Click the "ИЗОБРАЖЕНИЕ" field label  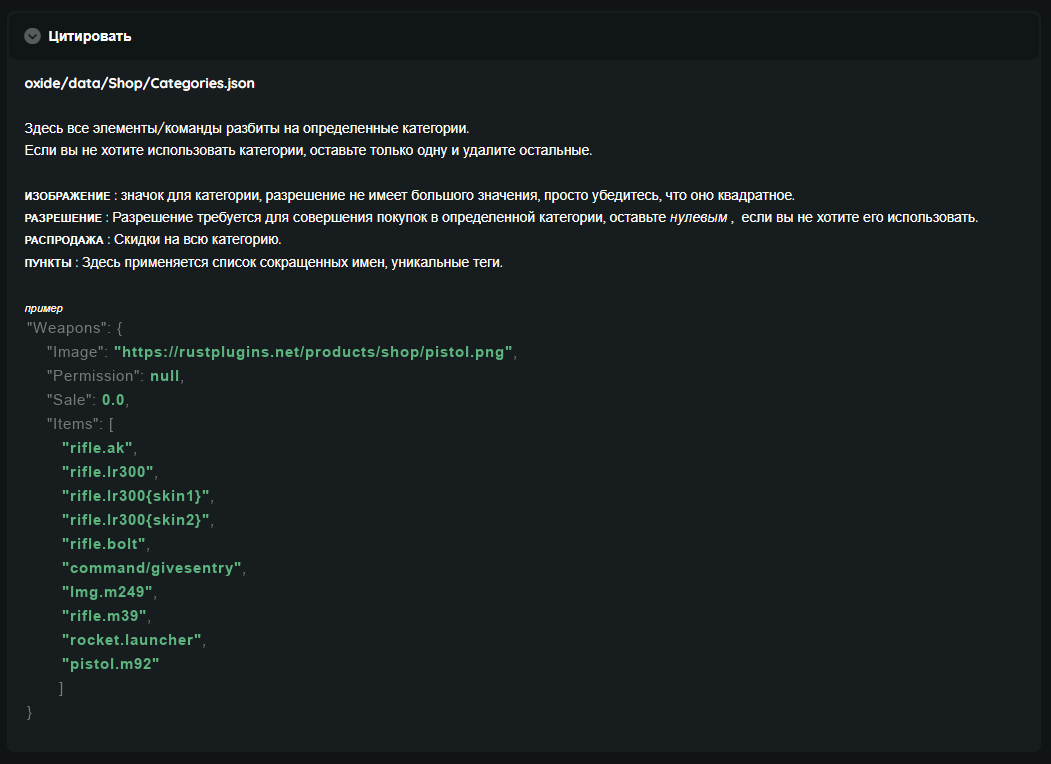click(x=67, y=196)
